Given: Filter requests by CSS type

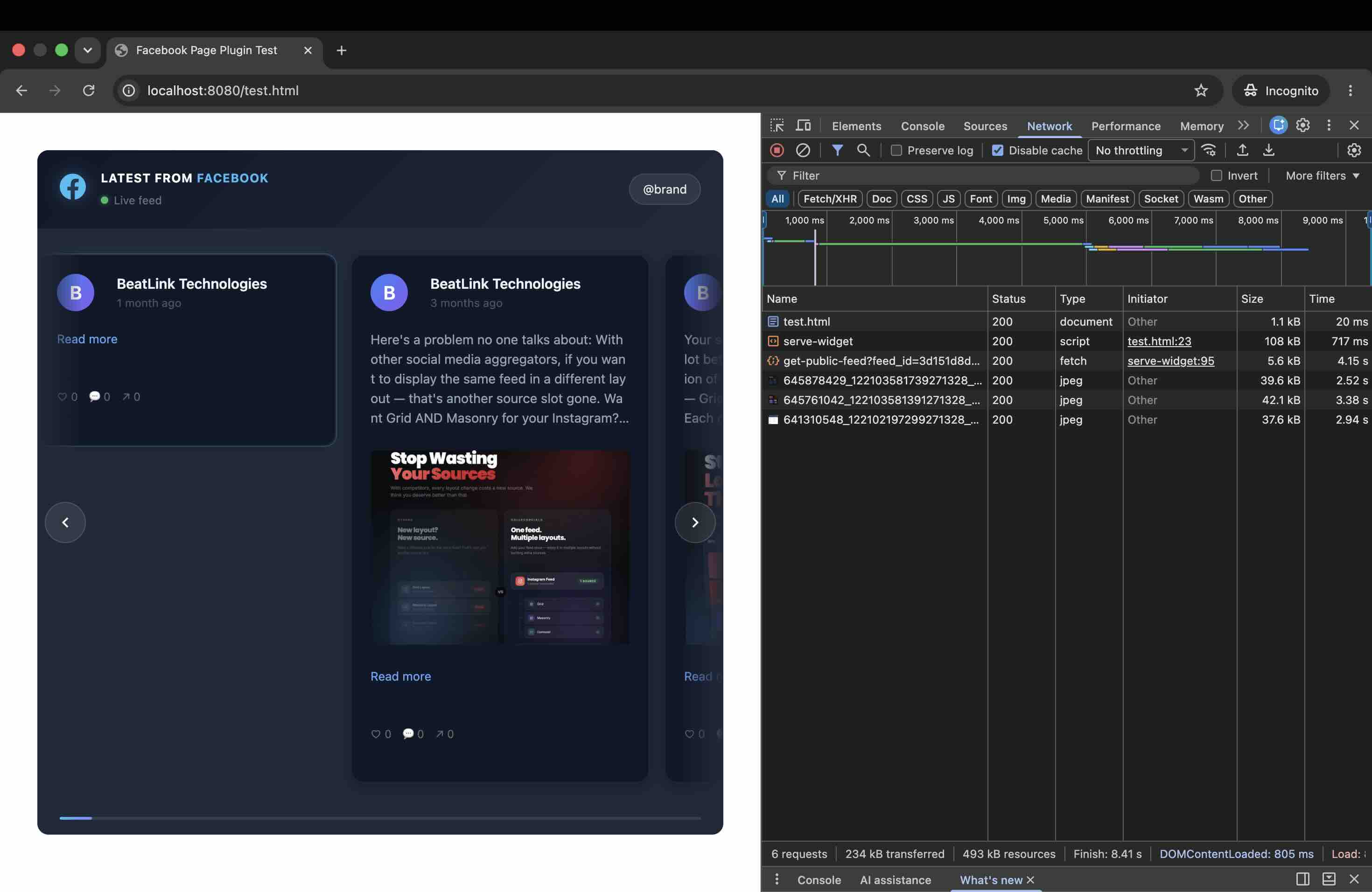Looking at the screenshot, I should 917,199.
